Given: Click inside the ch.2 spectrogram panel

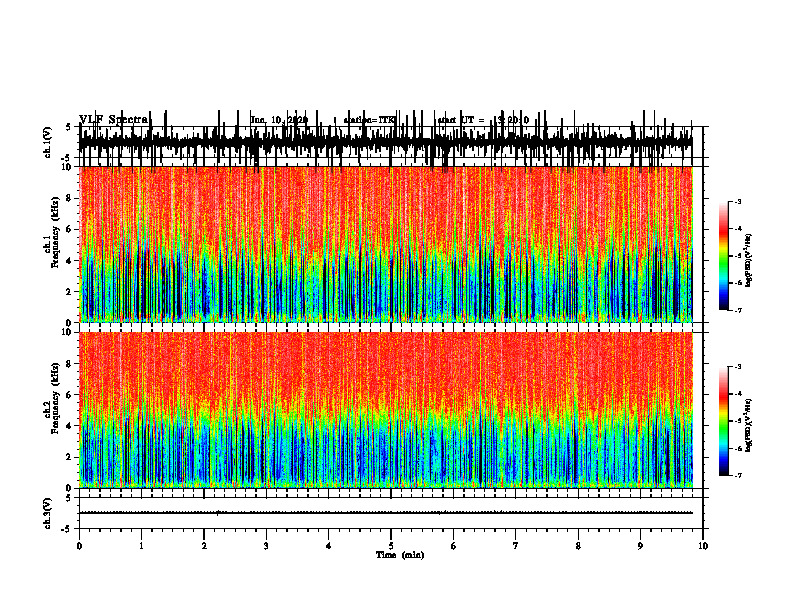Looking at the screenshot, I should 386,410.
